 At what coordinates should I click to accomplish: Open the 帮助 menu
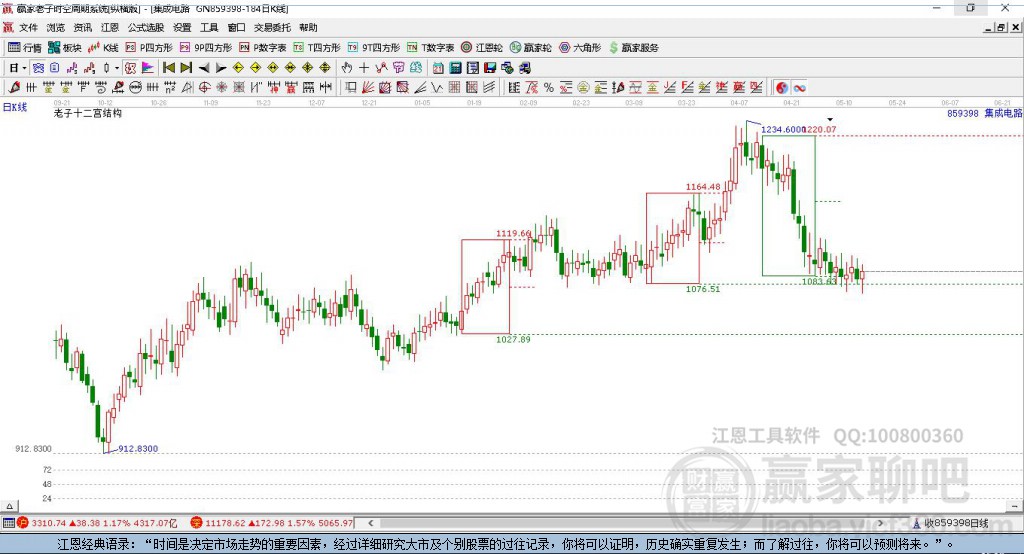(x=308, y=27)
